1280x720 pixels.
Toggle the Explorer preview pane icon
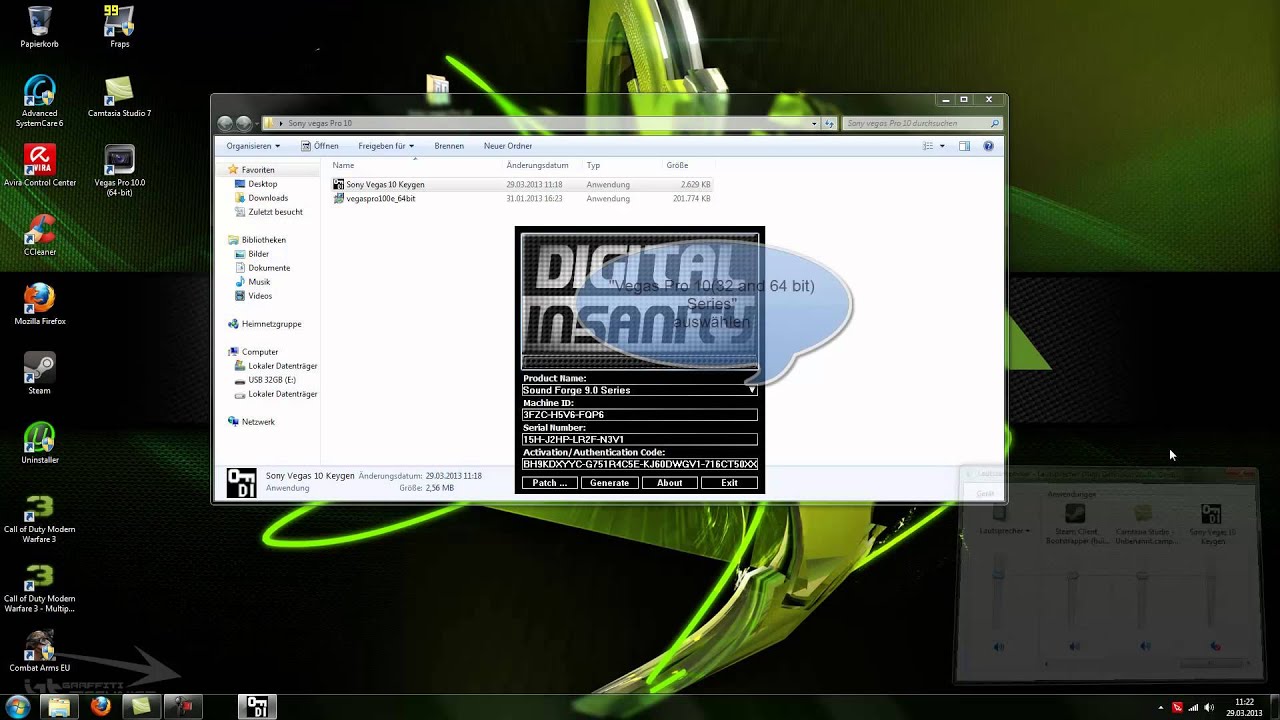pyautogui.click(x=964, y=146)
